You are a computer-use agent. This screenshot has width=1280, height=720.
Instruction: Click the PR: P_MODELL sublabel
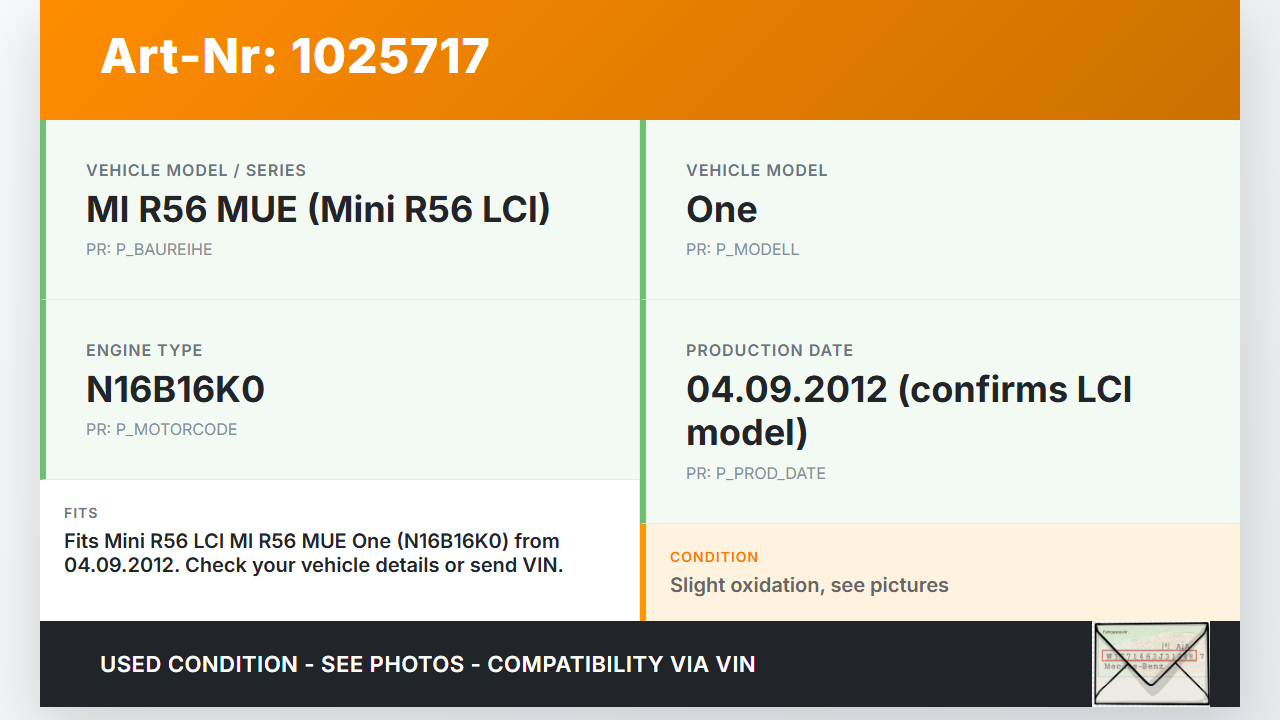click(x=742, y=250)
